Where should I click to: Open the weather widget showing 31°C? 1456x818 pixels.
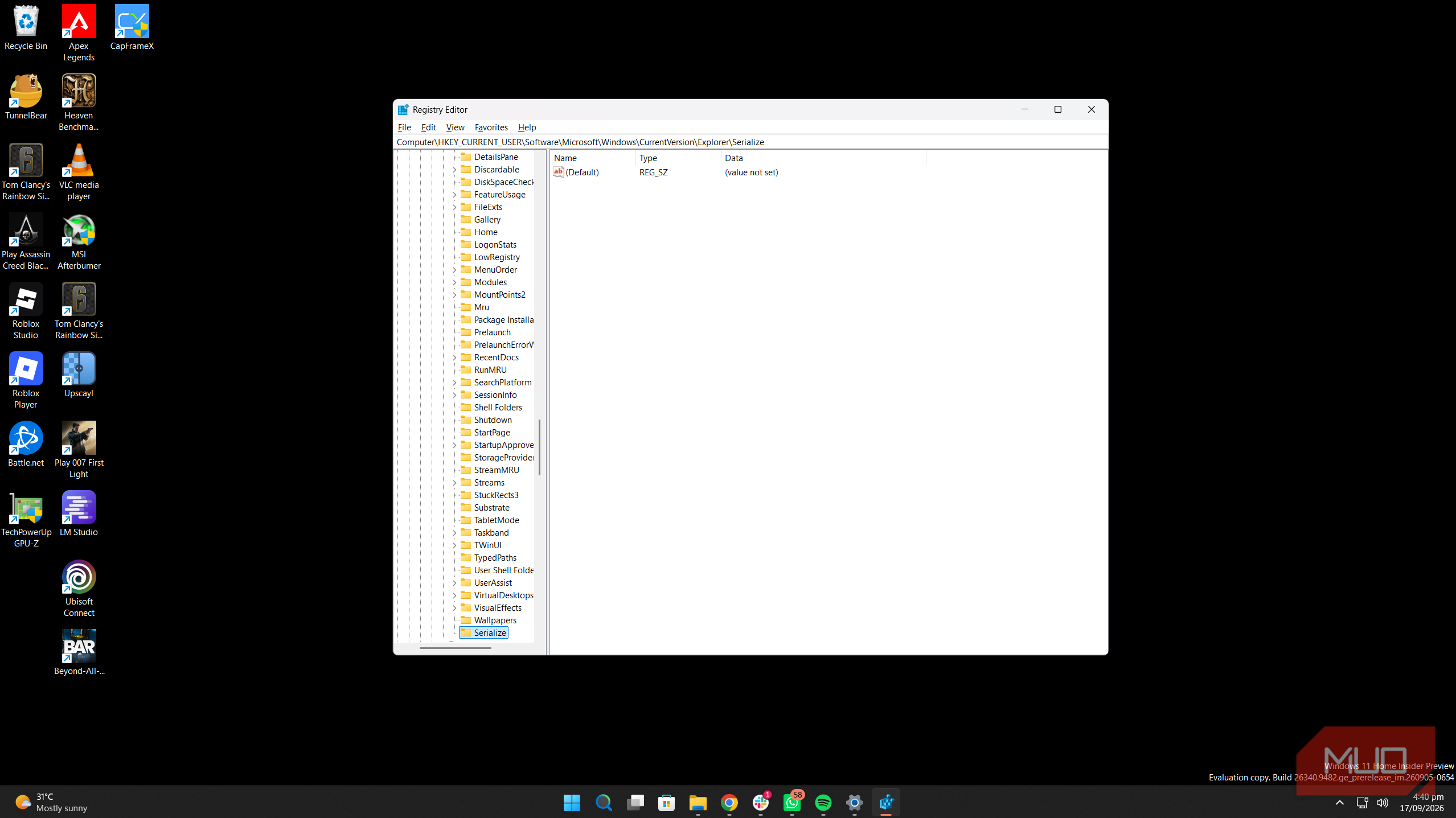tap(52, 803)
